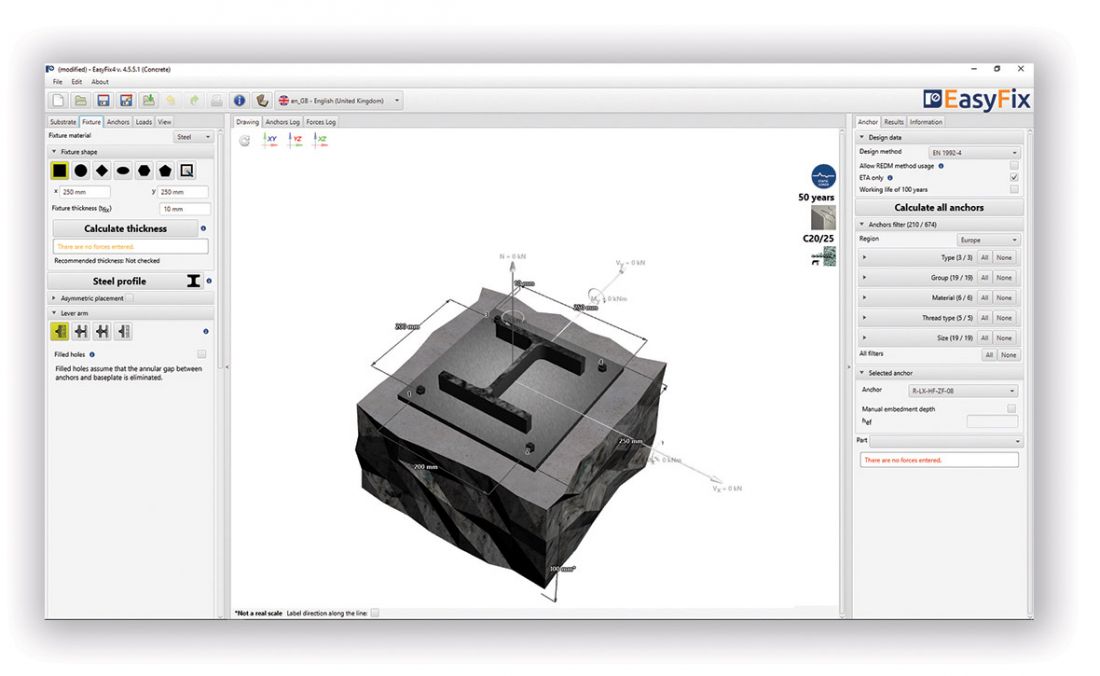Screen dimensions: 1100x676
Task: Click the info icon beside Calculate thickness
Action: 203,229
